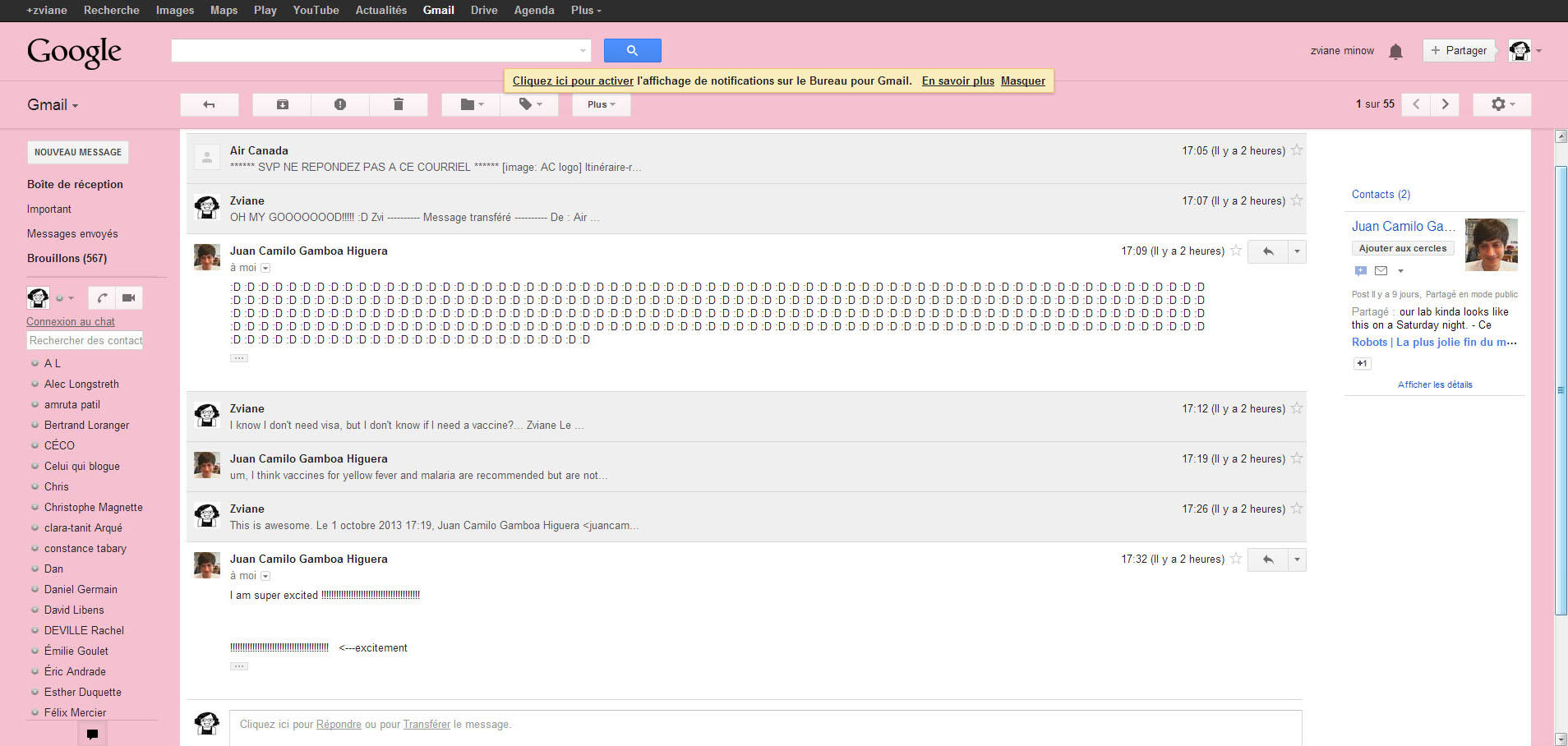
Task: Star the 17:19 Juan Camilo message
Action: point(1297,458)
